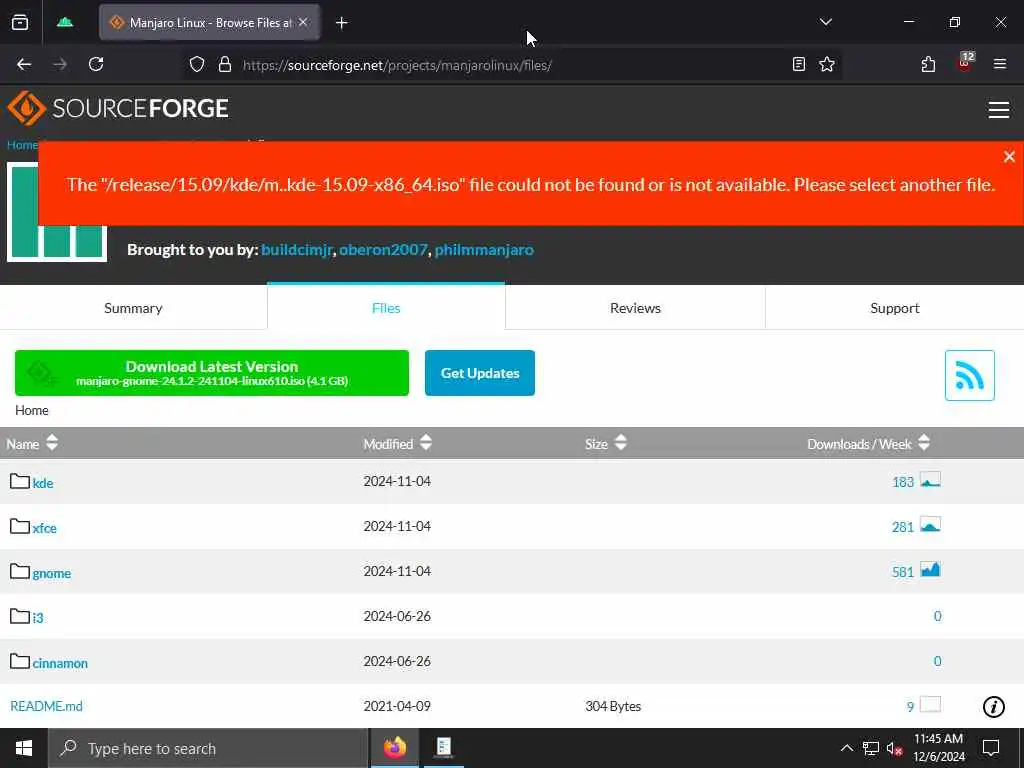The height and width of the screenshot is (768, 1024).
Task: Open gnome download stats chart icon
Action: [x=930, y=569]
